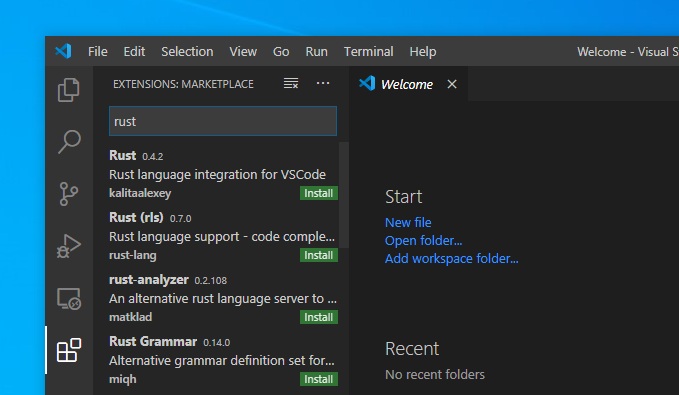Install the Rust Grammar extension
679x395 pixels.
click(x=319, y=379)
